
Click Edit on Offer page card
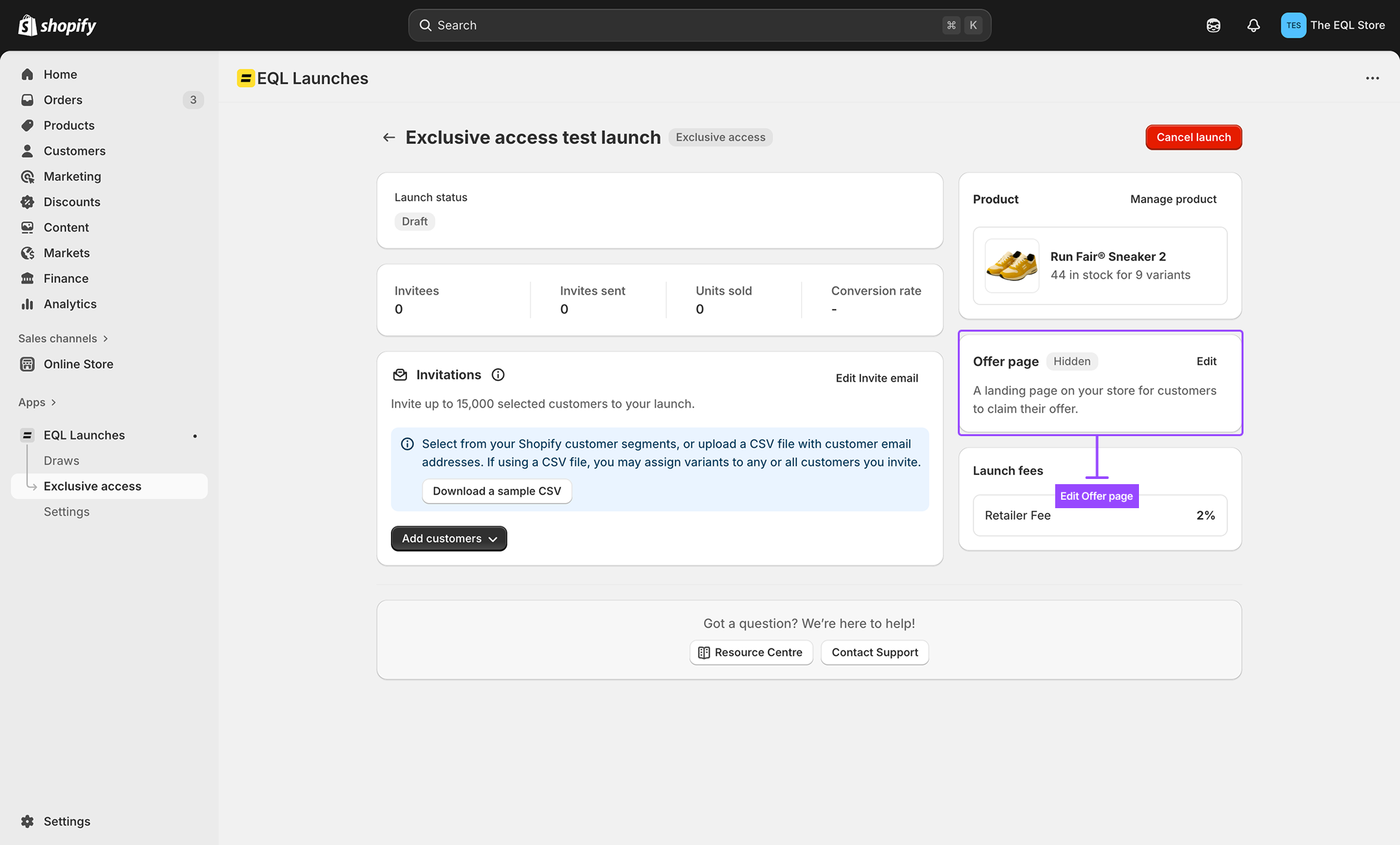pyautogui.click(x=1206, y=361)
